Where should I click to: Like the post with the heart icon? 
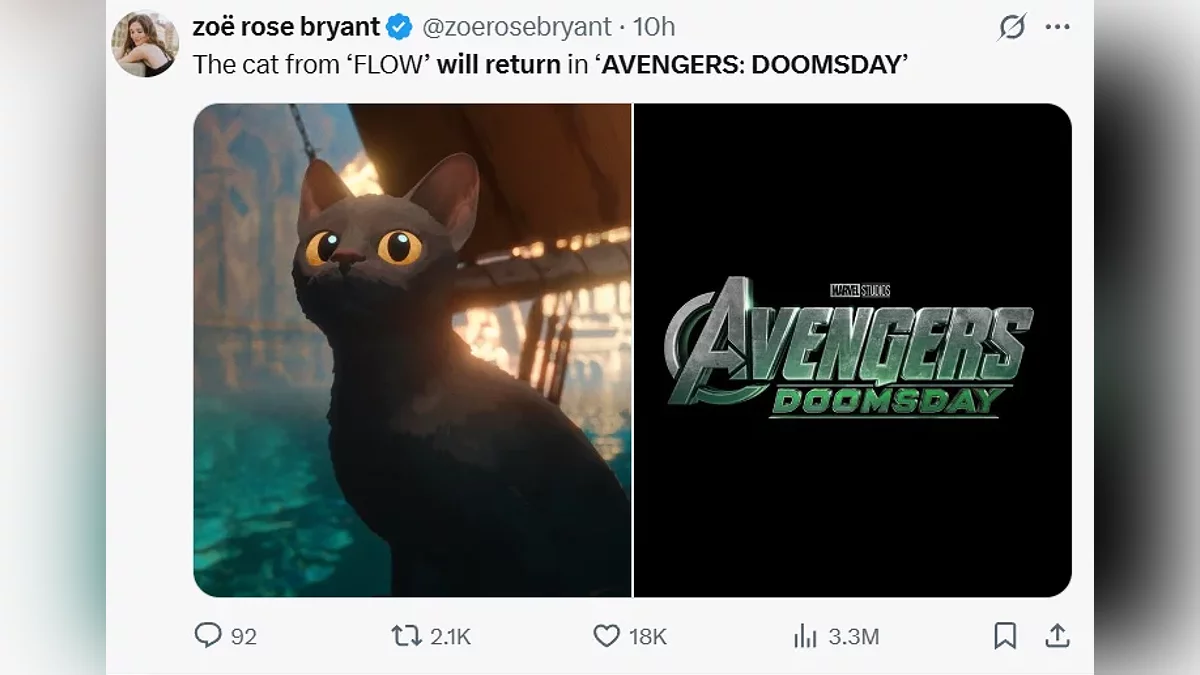(607, 635)
